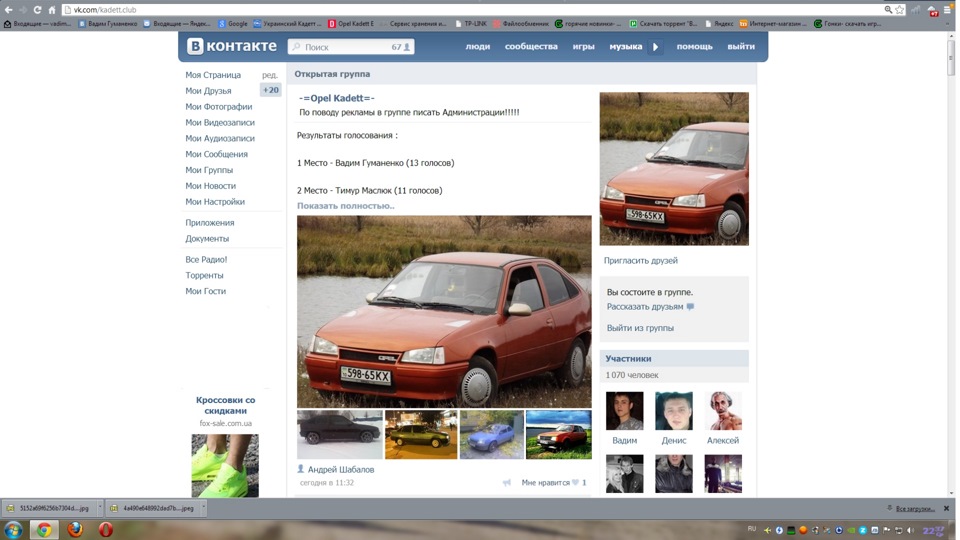Click the +20 friend requests badge

tap(271, 90)
